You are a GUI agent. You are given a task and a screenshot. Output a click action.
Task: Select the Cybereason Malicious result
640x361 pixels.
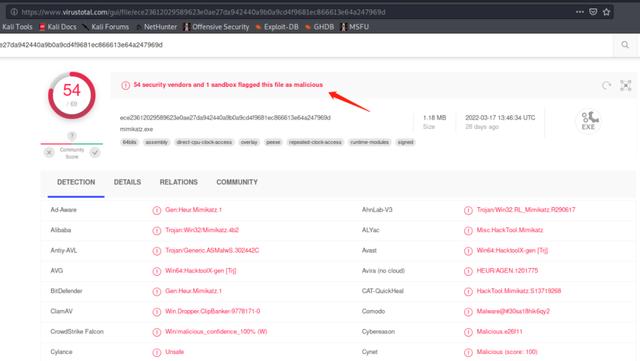tap(500, 332)
